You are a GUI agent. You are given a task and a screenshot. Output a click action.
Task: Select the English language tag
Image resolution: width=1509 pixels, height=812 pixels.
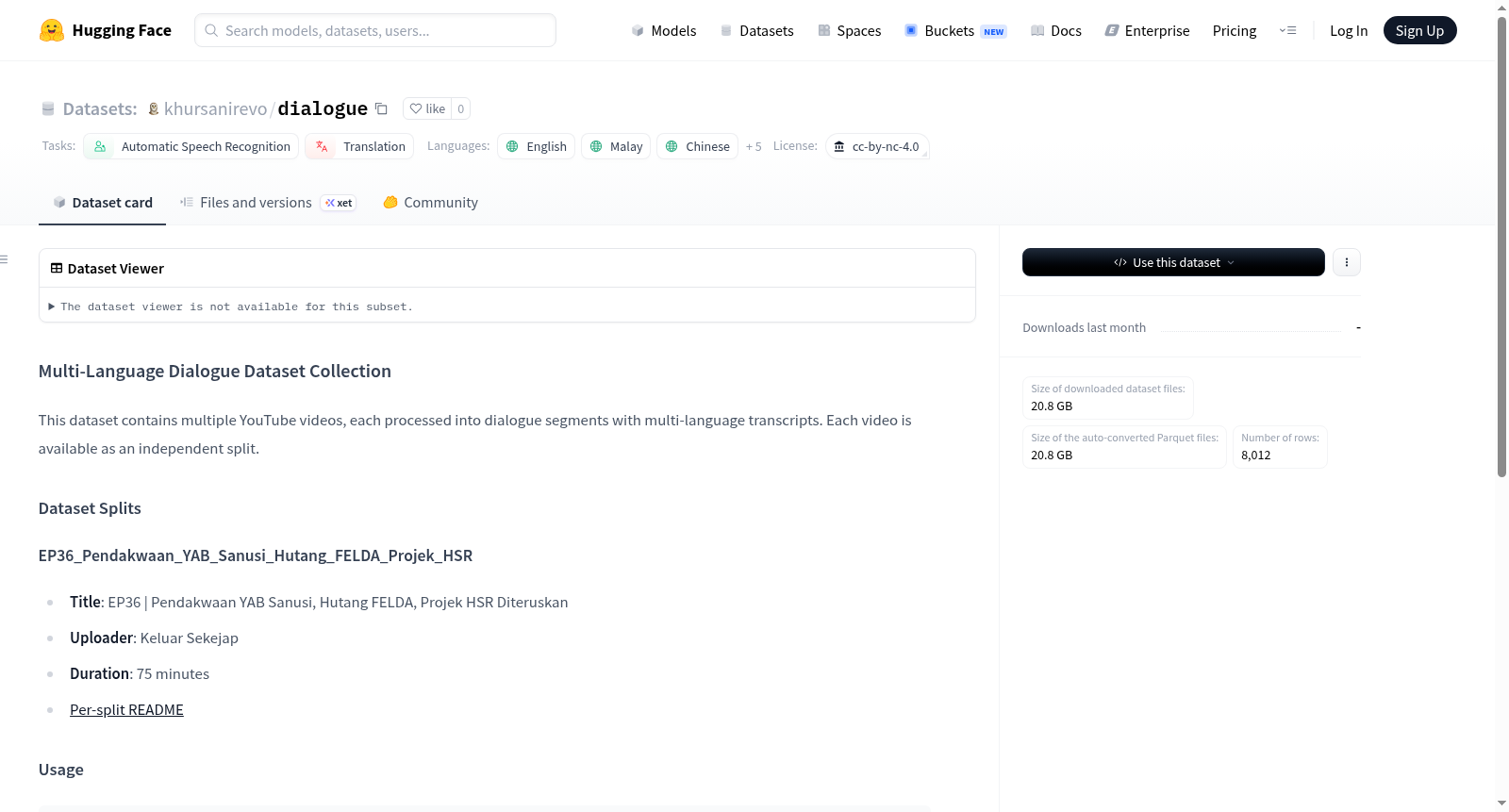(x=536, y=146)
